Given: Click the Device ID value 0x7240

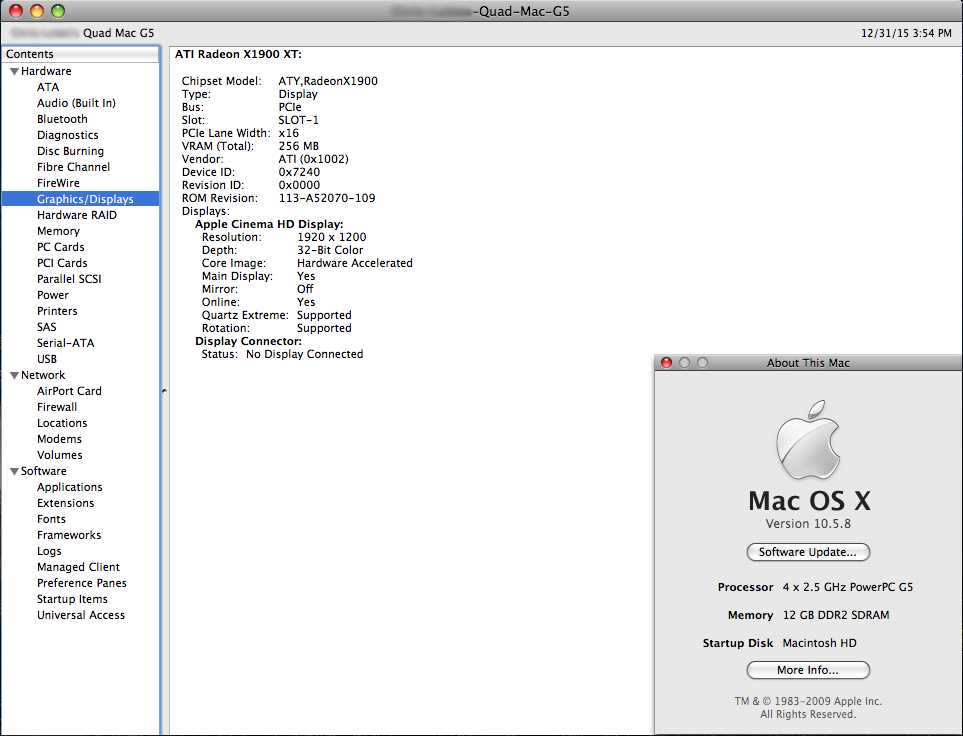Looking at the screenshot, I should tap(299, 172).
